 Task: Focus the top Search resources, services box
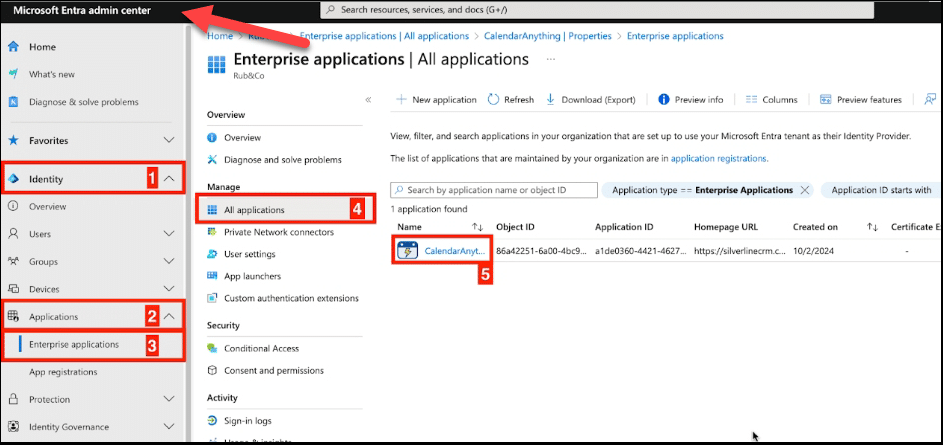(597, 10)
